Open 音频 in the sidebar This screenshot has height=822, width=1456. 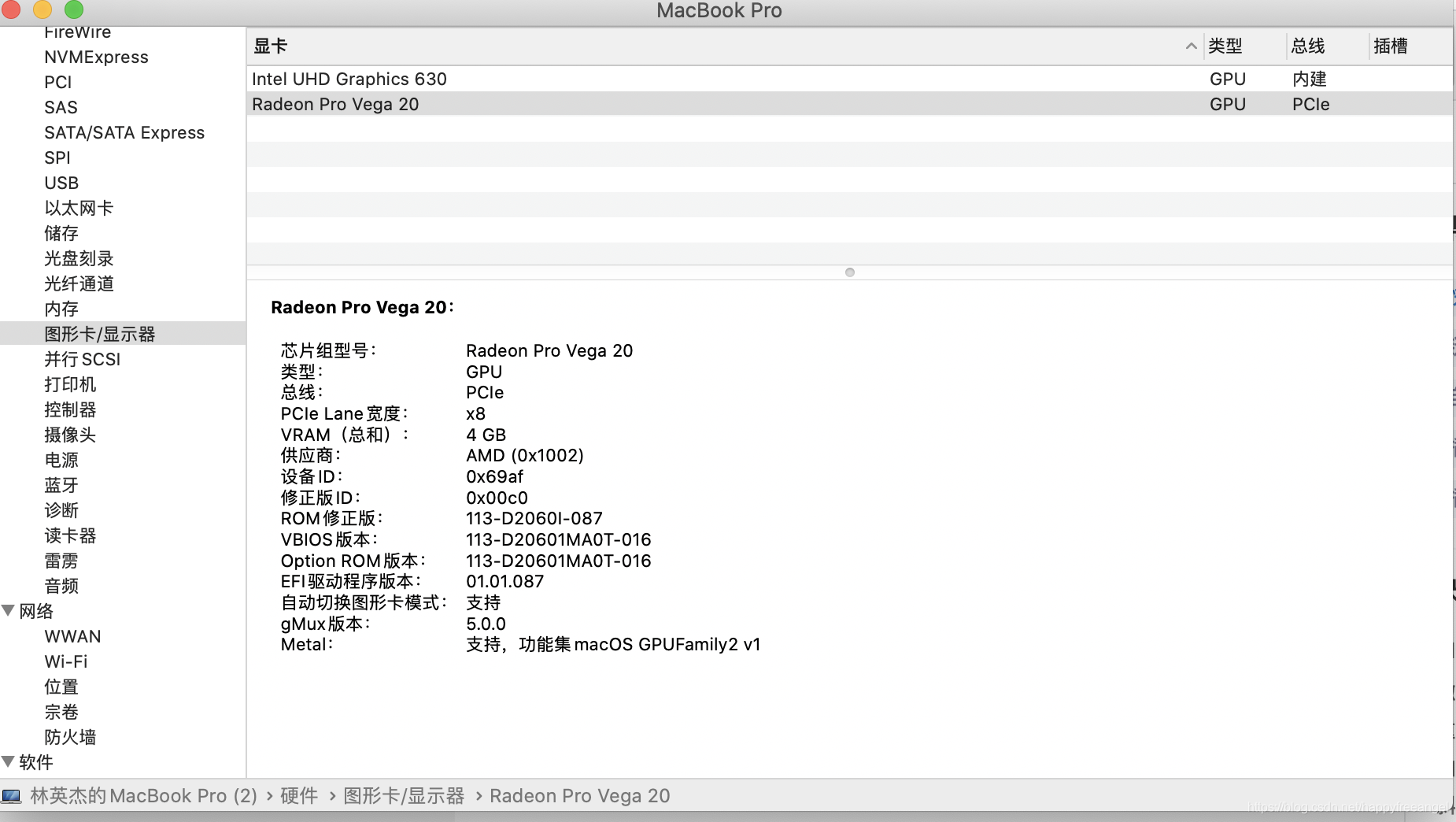click(61, 587)
